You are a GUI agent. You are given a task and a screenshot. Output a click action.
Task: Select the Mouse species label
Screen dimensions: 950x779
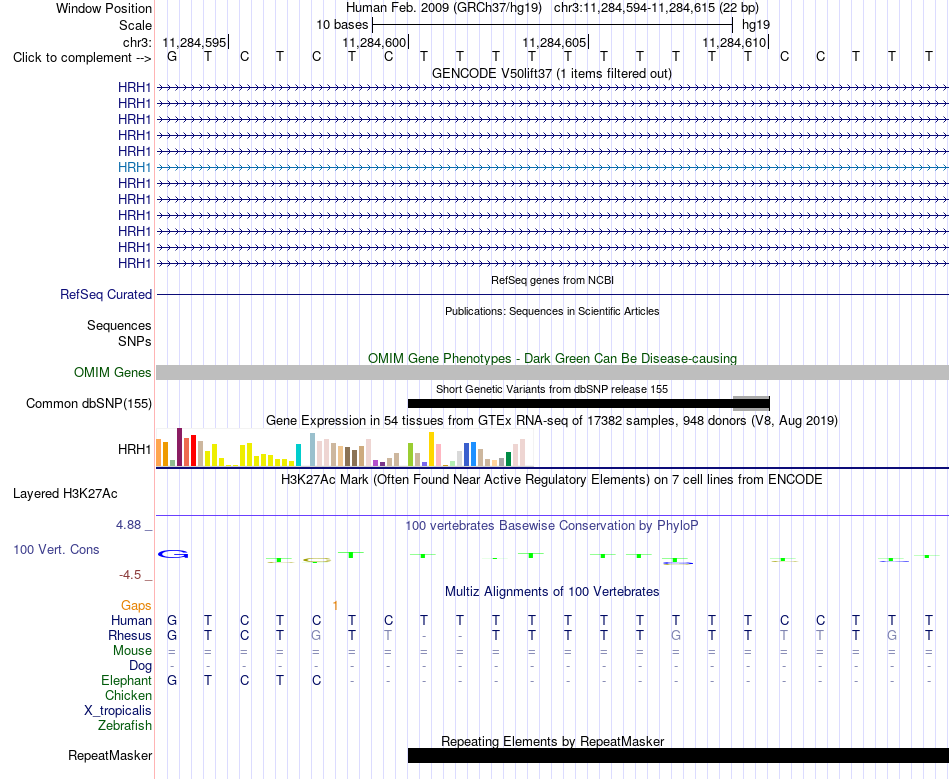[132, 651]
